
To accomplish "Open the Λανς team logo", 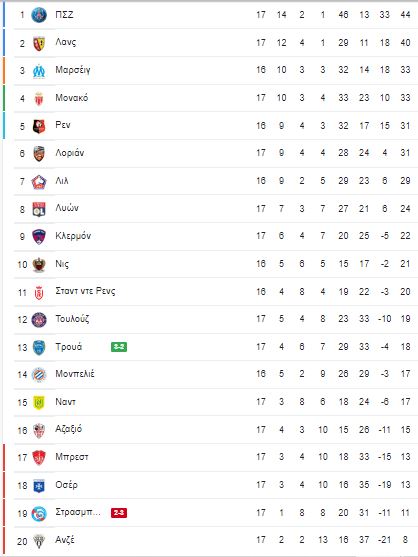I will pos(39,43).
